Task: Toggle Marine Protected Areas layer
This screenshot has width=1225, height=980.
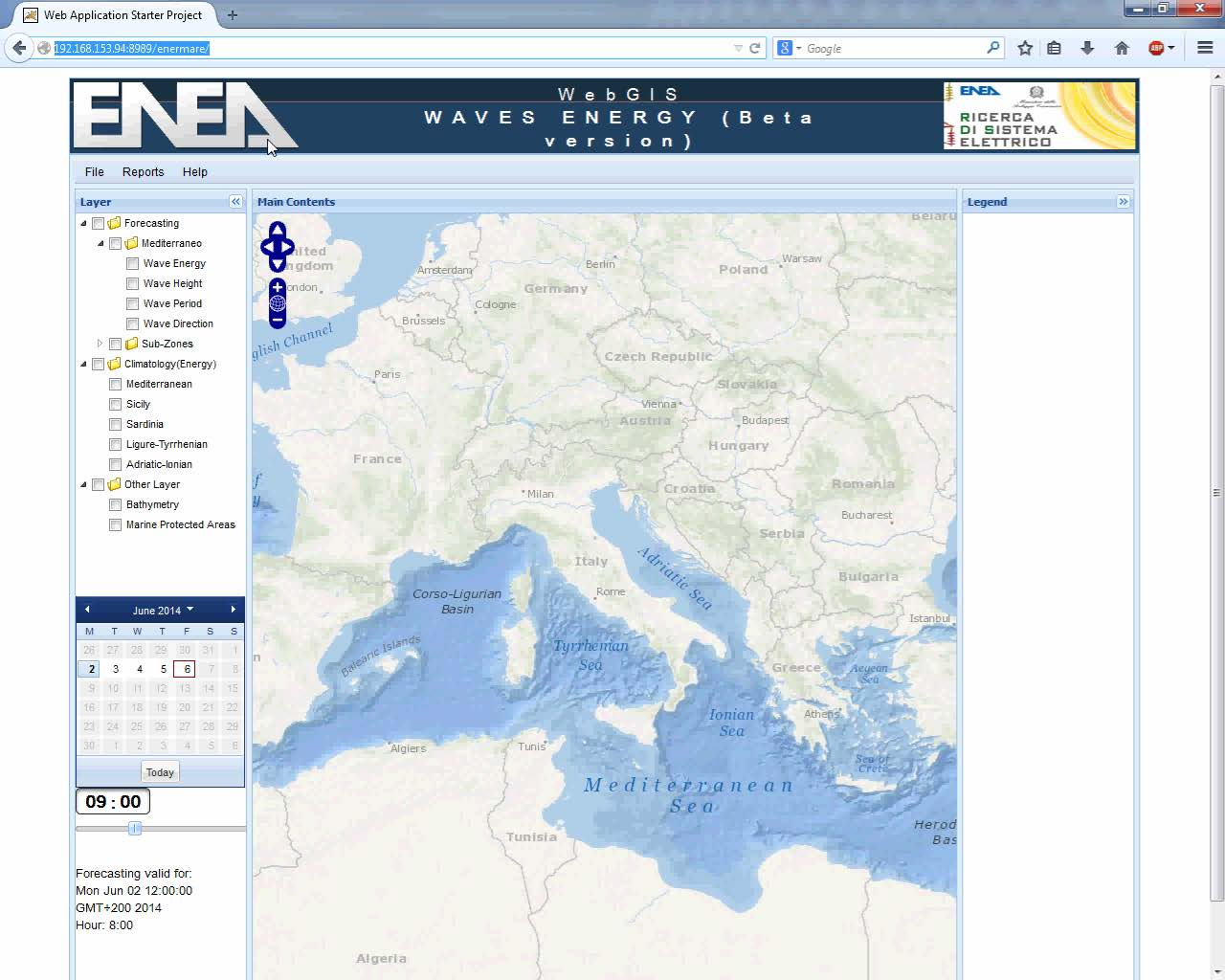Action: [115, 524]
